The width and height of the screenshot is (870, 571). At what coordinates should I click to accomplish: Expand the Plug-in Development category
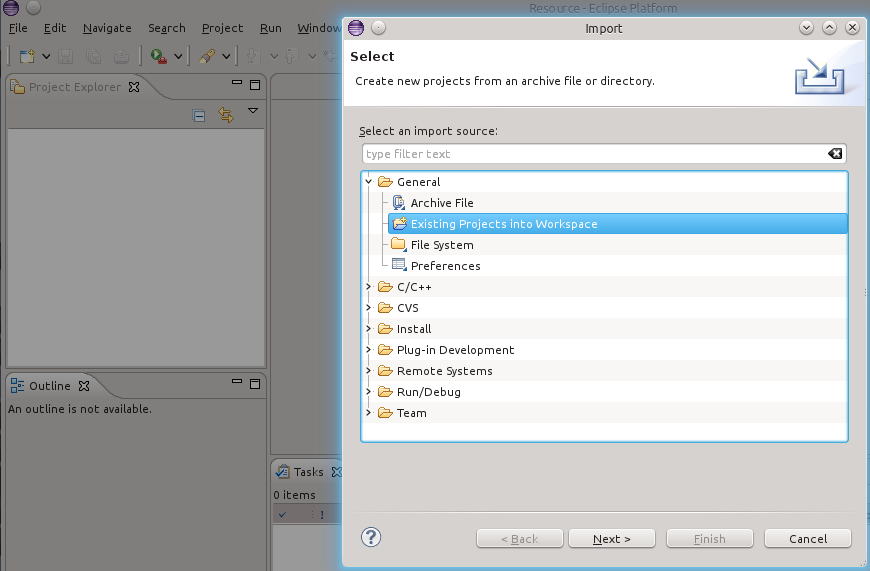[369, 350]
